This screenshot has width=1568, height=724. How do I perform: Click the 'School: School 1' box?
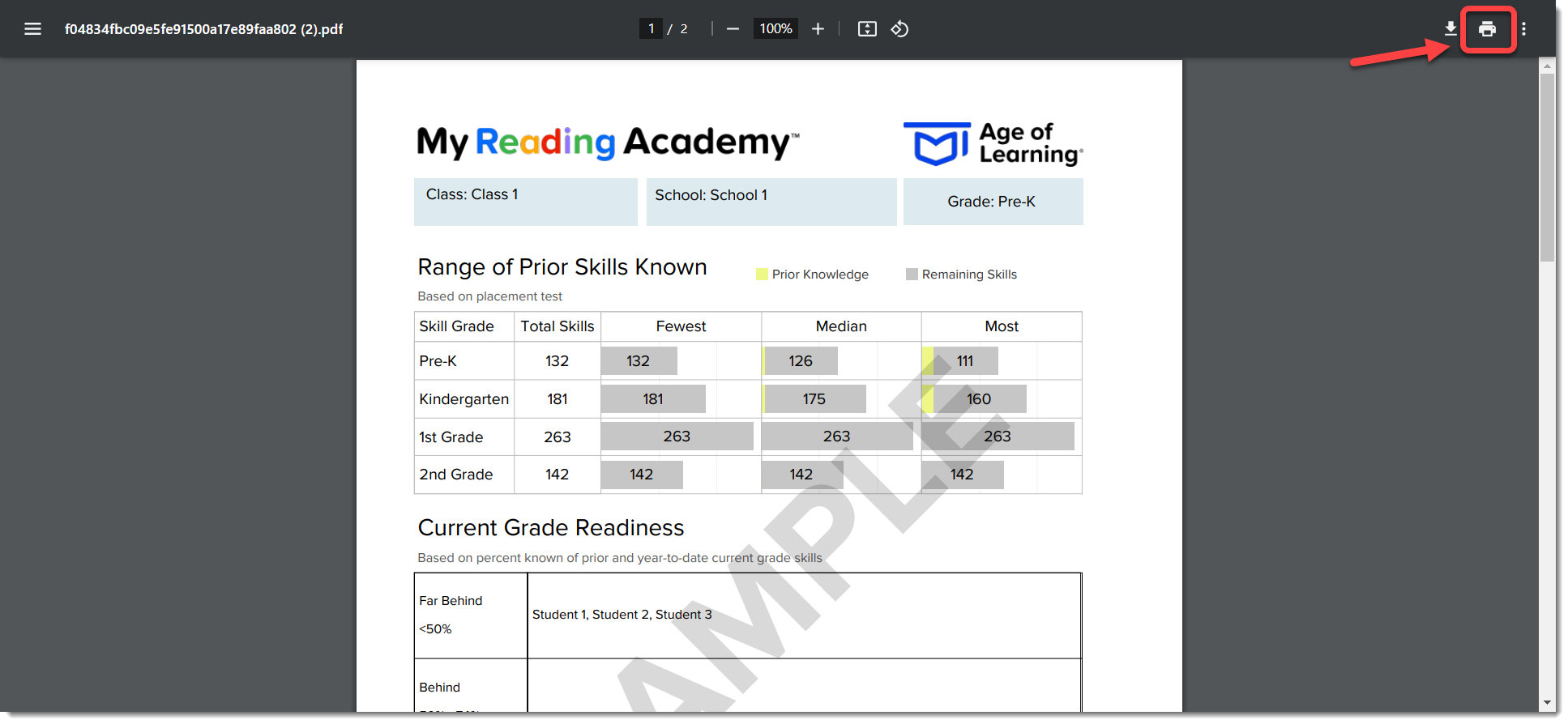point(771,202)
